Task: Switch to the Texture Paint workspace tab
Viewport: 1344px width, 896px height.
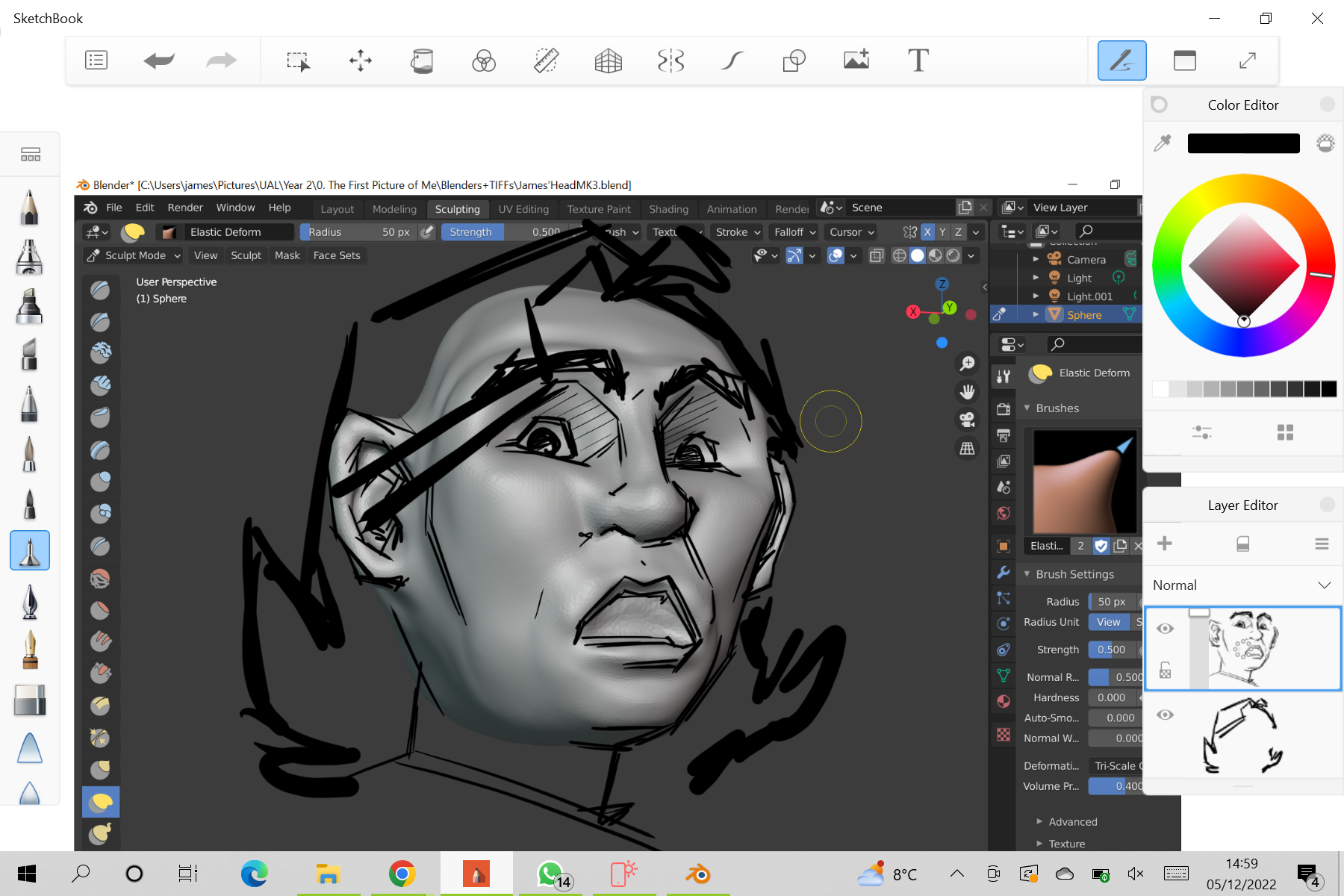Action: pyautogui.click(x=598, y=209)
